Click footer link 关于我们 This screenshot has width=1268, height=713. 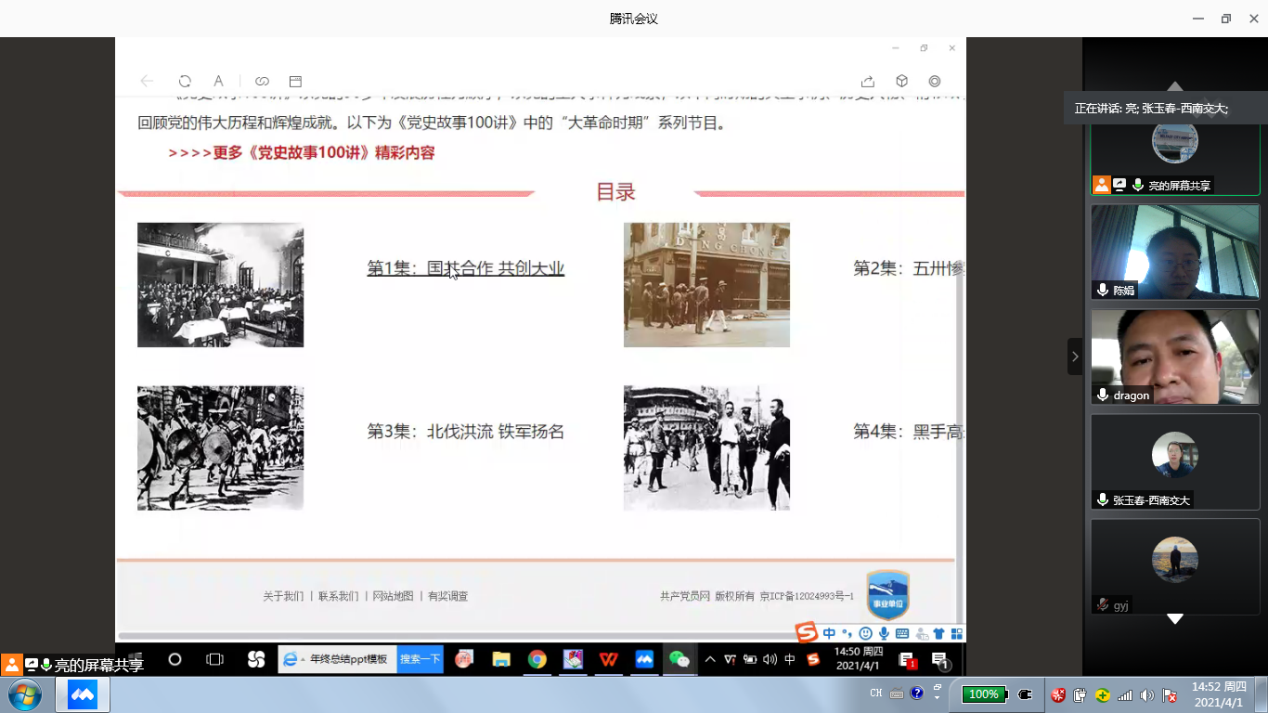pyautogui.click(x=283, y=596)
